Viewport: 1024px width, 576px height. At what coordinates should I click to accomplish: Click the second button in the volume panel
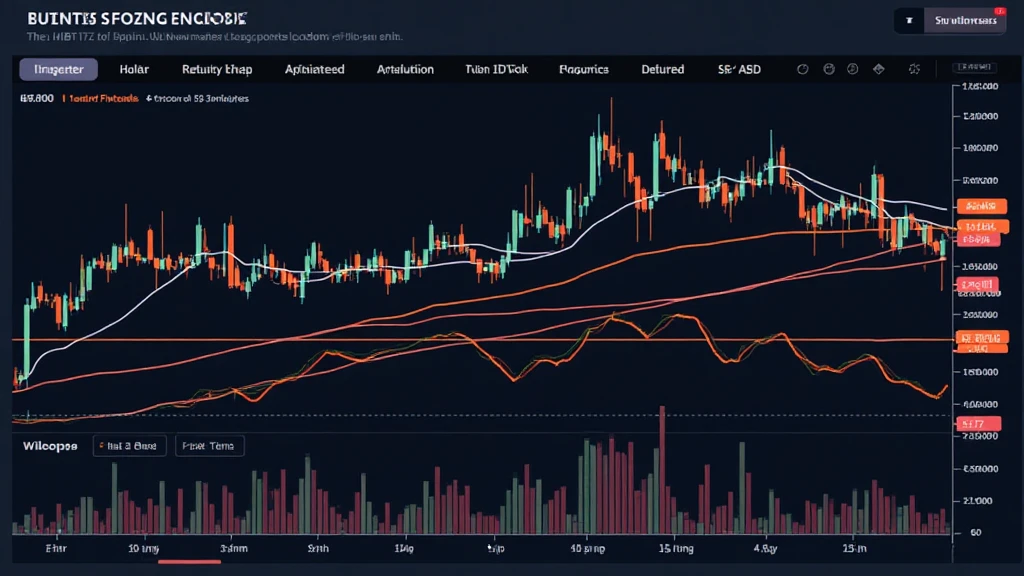(209, 446)
